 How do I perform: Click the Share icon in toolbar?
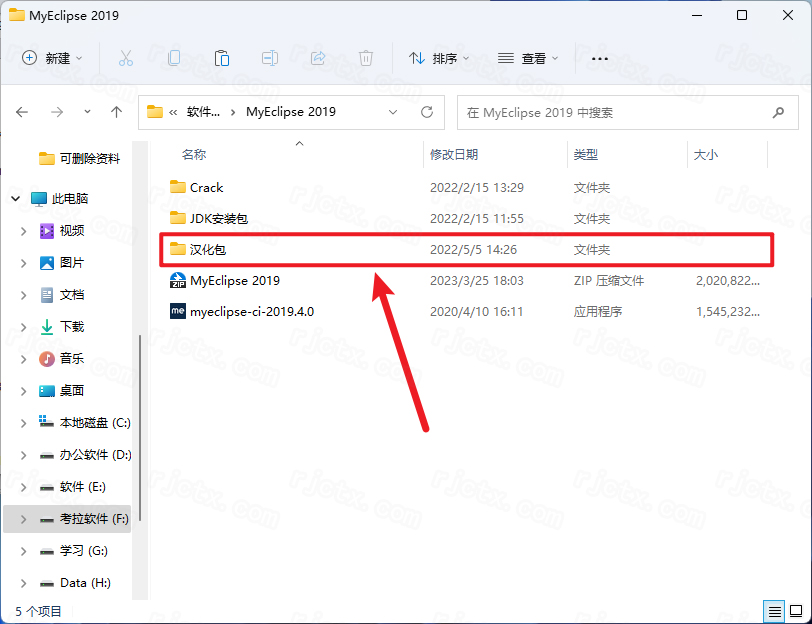point(318,58)
